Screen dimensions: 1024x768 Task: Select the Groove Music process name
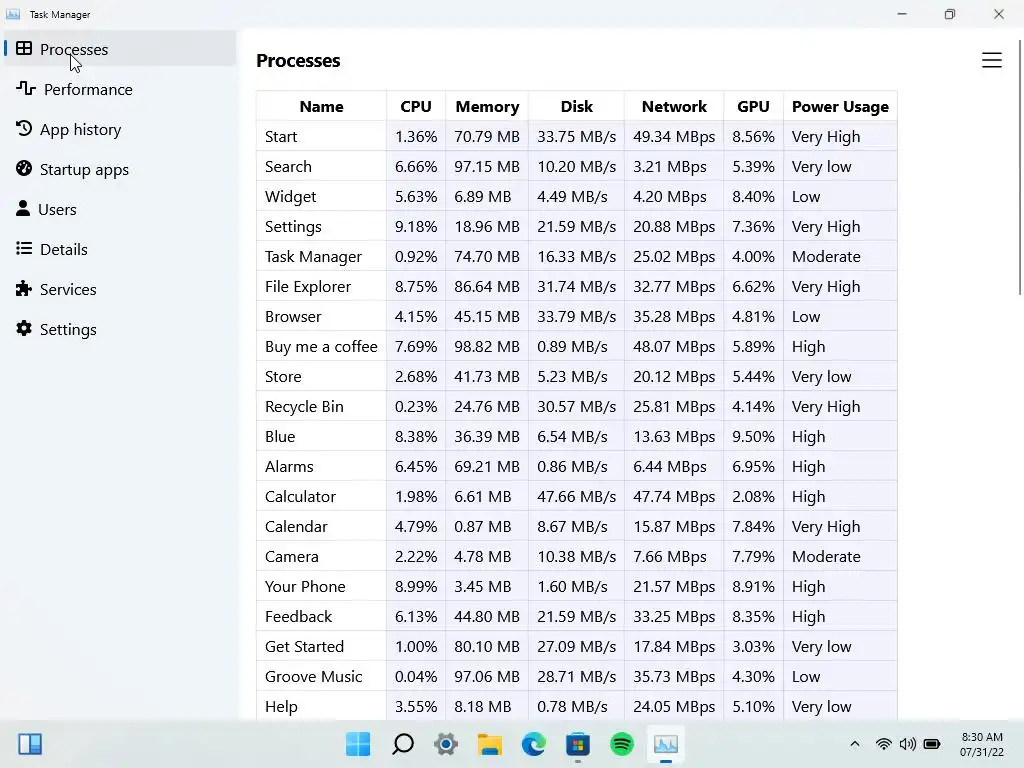pyautogui.click(x=314, y=676)
